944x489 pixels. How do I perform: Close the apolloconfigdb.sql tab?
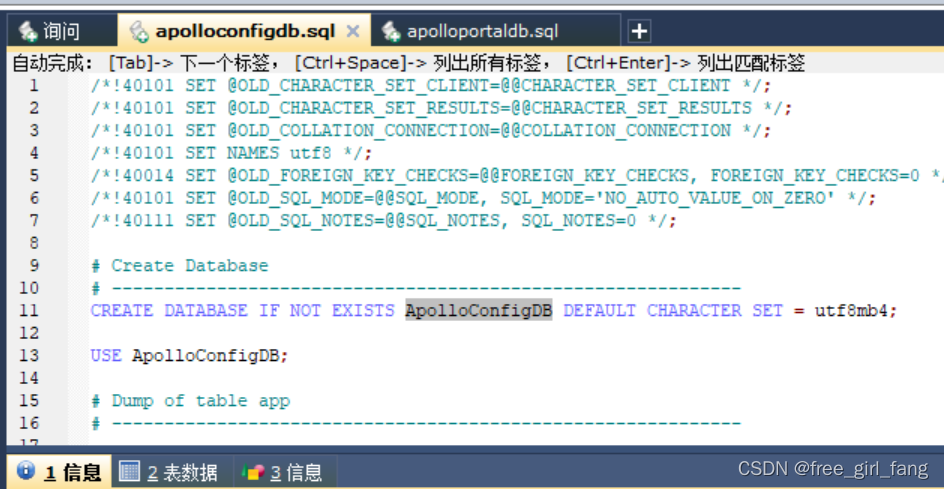(353, 31)
